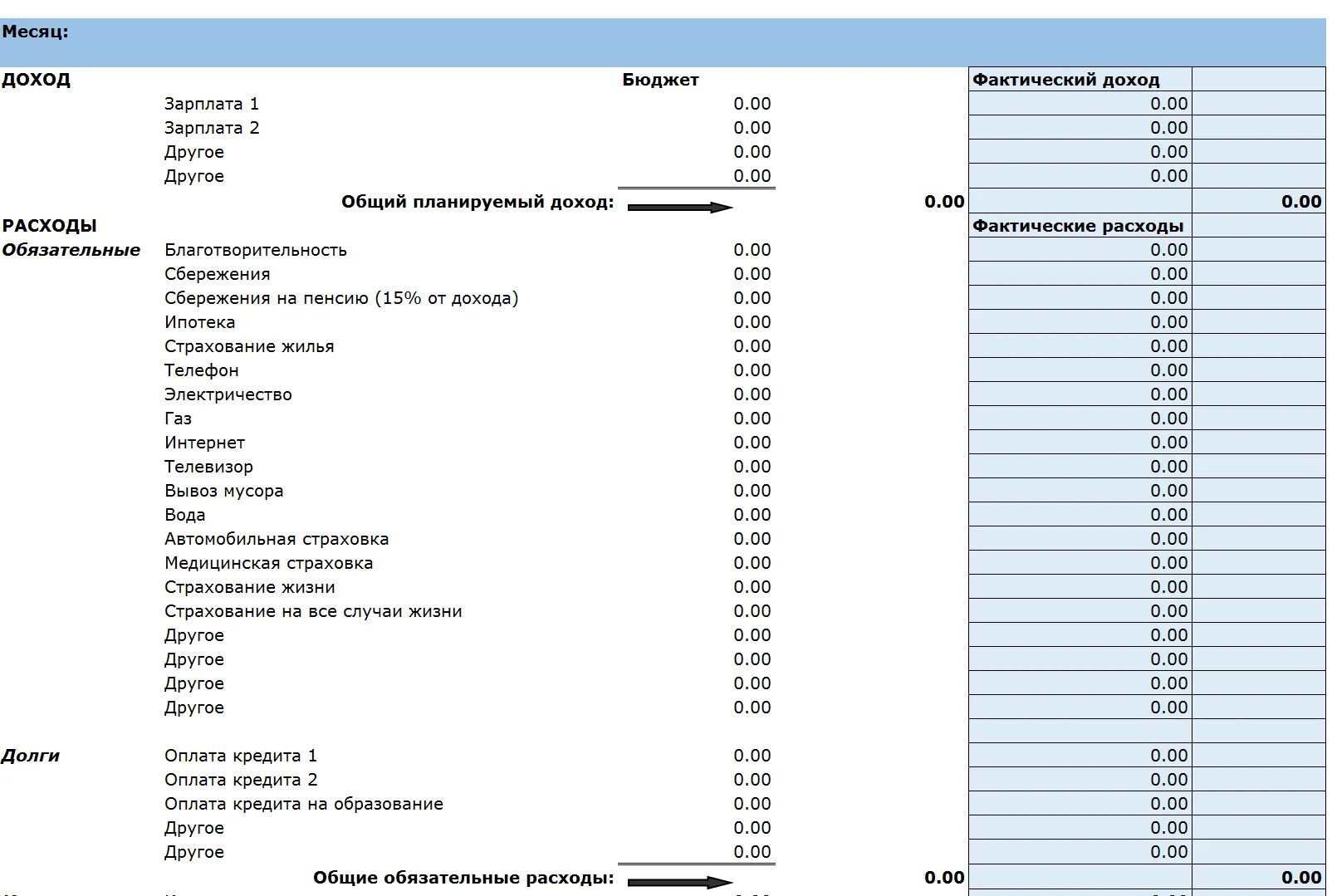Click the Обязательные category label
This screenshot has width=1332, height=896.
(x=71, y=250)
